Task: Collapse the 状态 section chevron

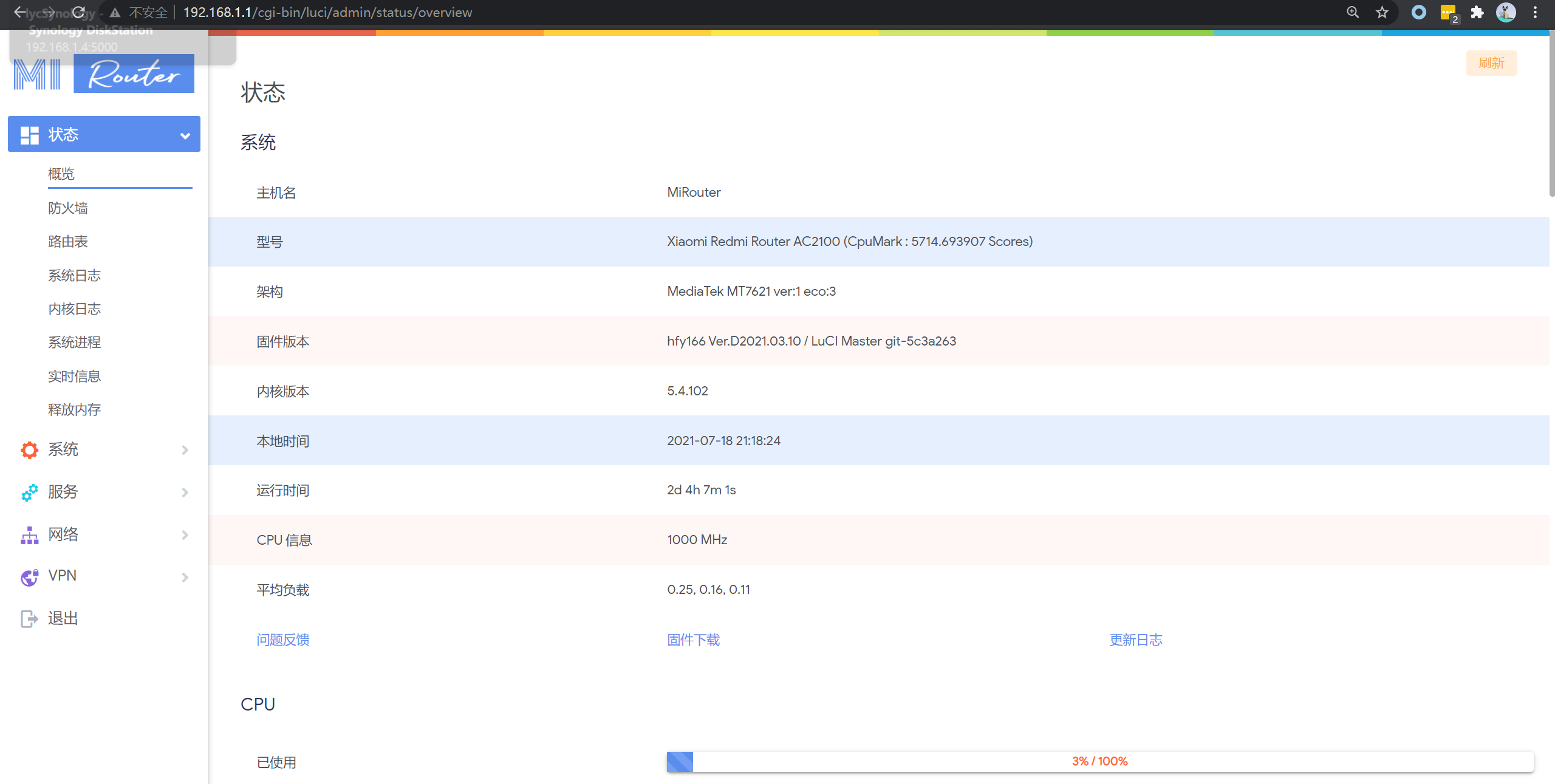Action: point(185,134)
